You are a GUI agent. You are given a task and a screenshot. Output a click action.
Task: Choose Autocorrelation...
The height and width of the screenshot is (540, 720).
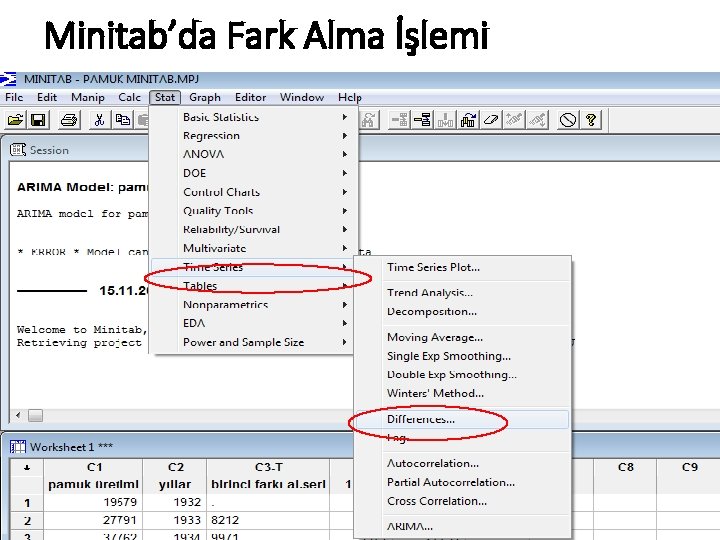(x=462, y=463)
